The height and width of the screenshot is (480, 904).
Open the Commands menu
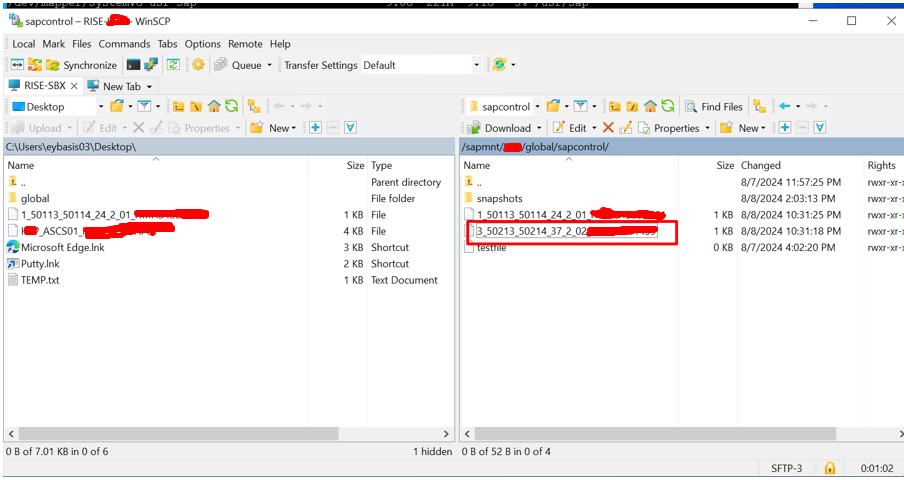tap(124, 44)
